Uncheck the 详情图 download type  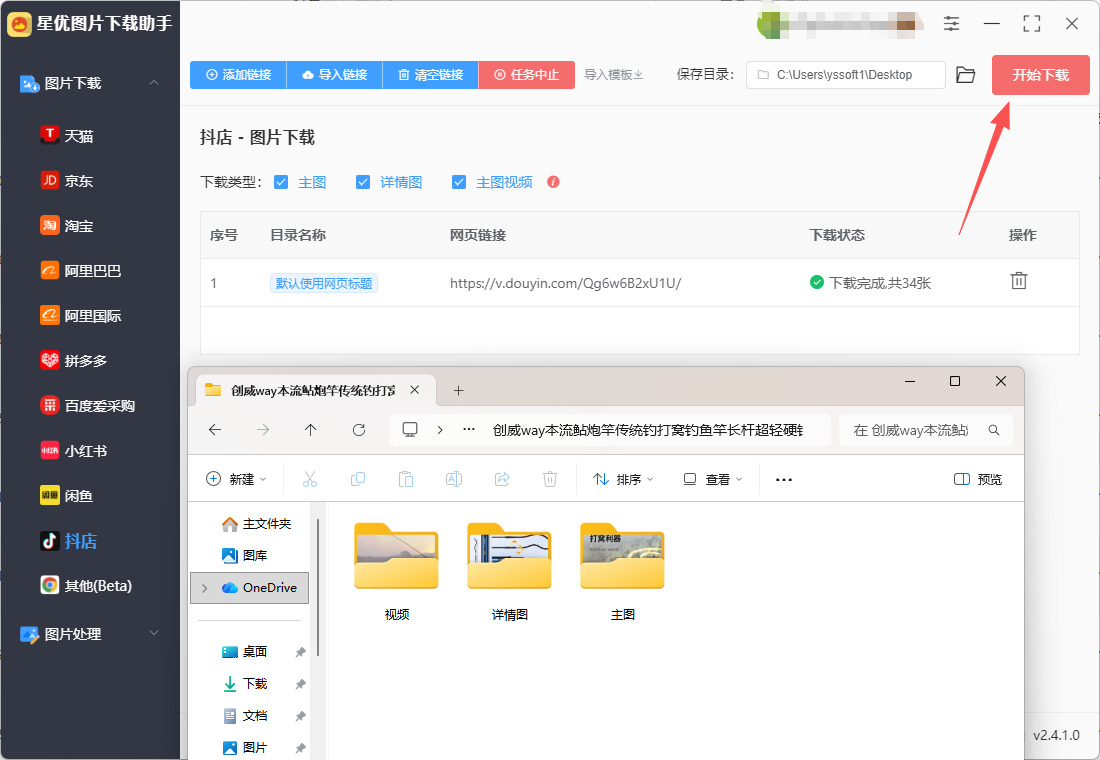click(363, 182)
